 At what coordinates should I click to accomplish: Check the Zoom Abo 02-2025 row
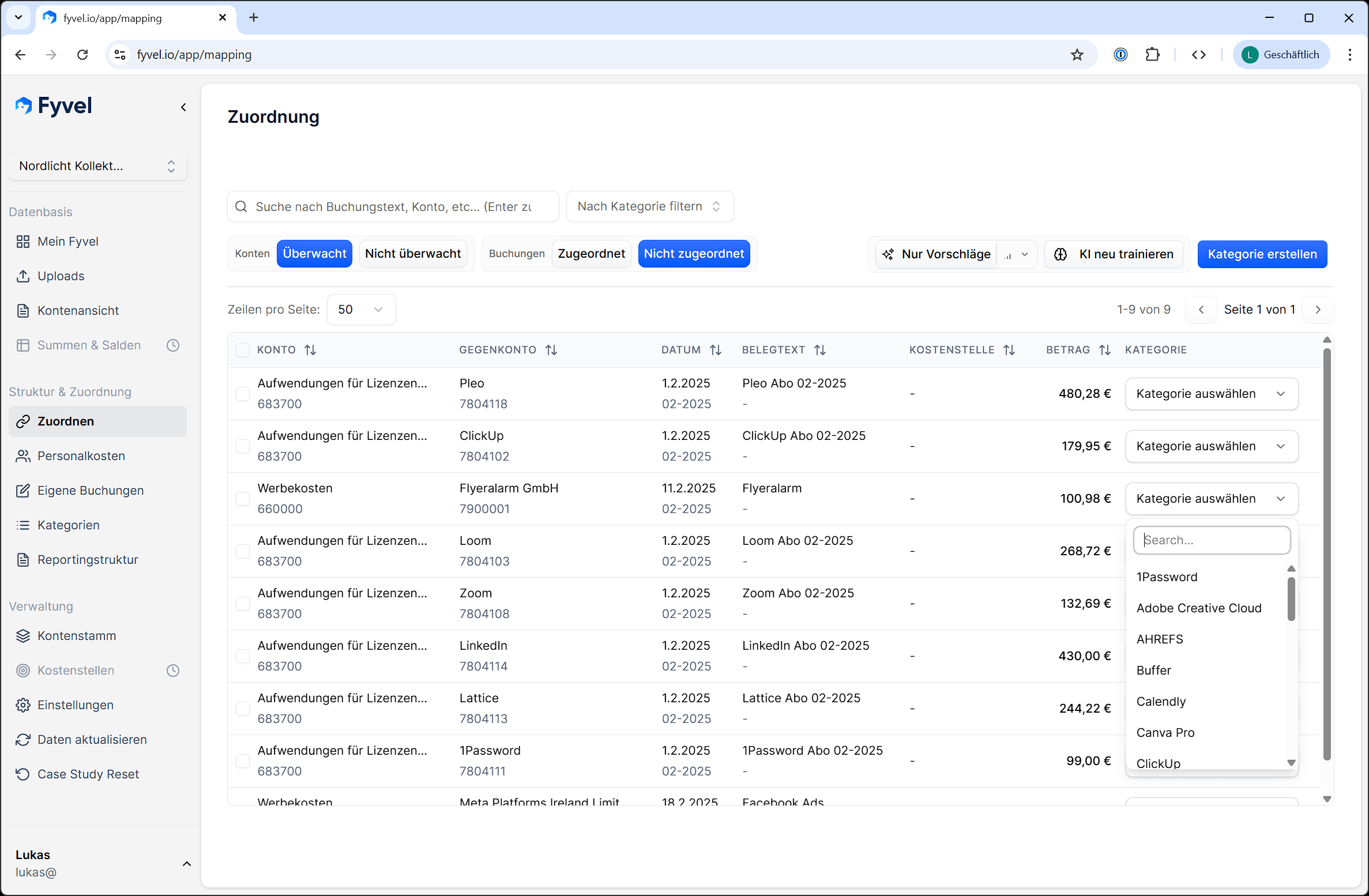pos(243,604)
